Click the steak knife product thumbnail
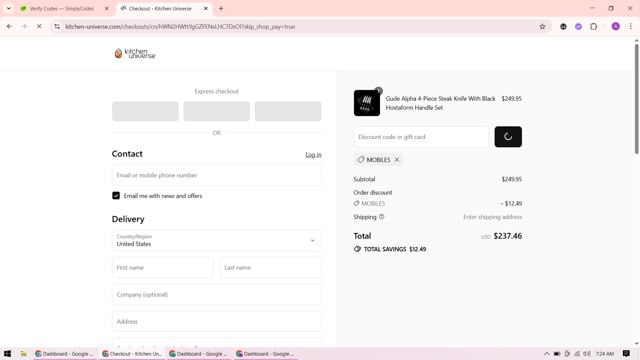 (367, 103)
